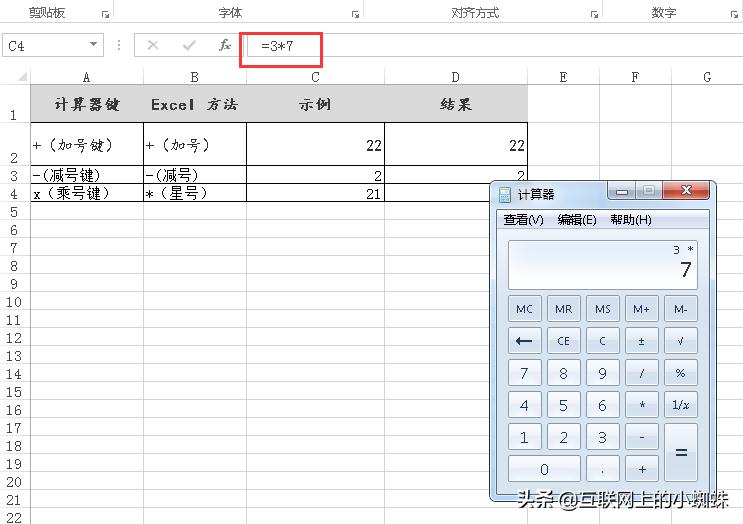
Task: Open the Alignment (对齐方式) dialog launcher
Action: pos(594,15)
